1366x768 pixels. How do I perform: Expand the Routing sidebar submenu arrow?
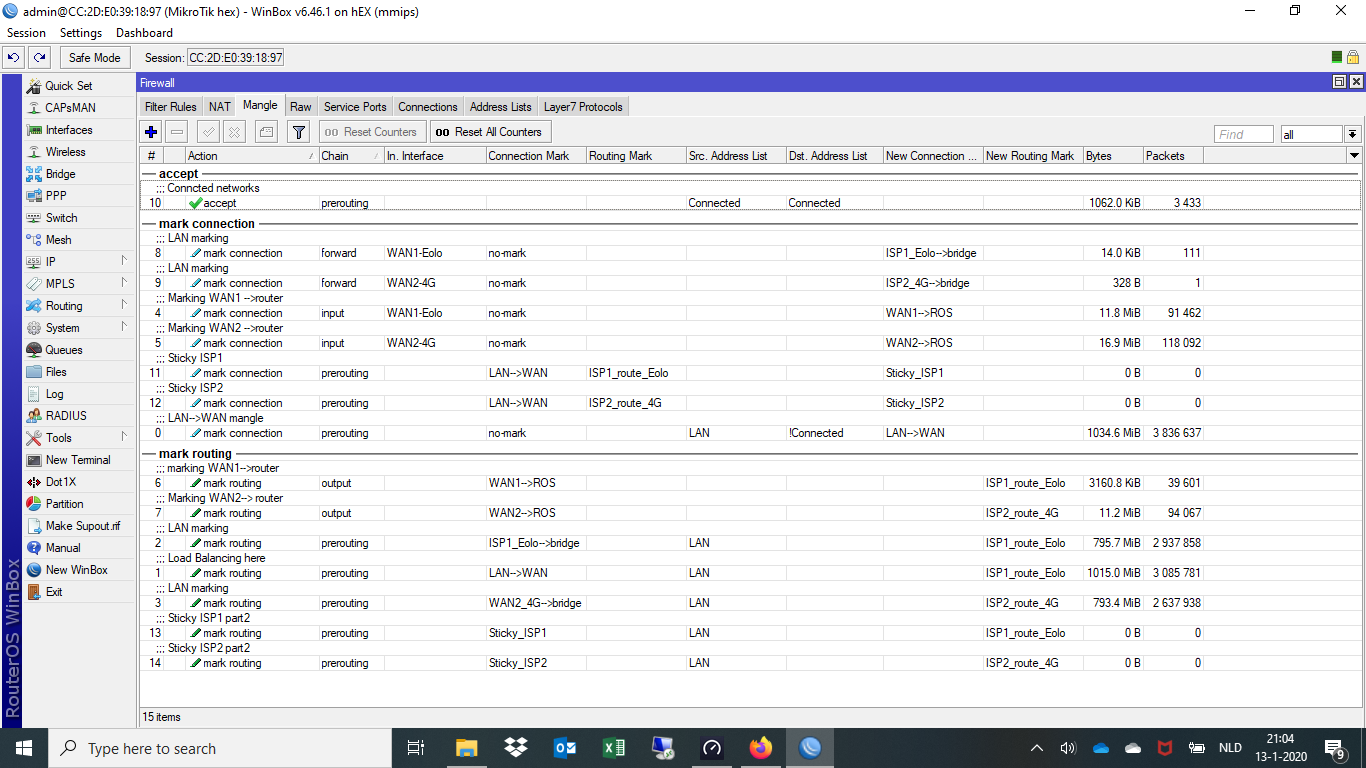pos(124,305)
